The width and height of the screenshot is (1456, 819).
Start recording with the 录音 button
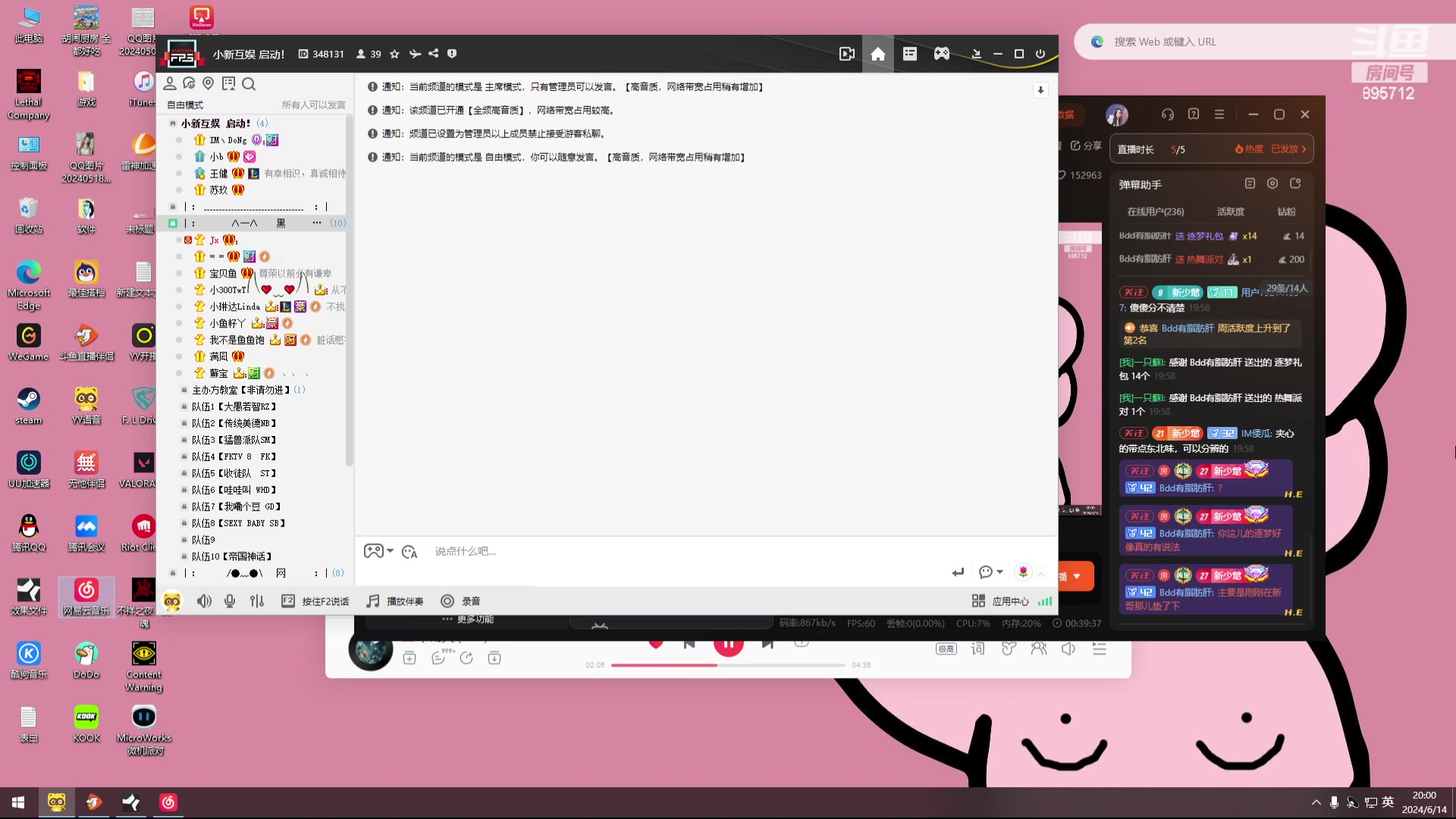(460, 601)
